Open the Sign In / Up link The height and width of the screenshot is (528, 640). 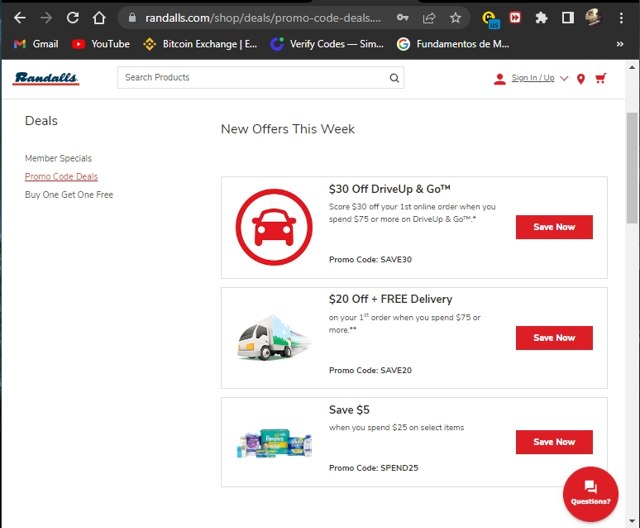533,78
